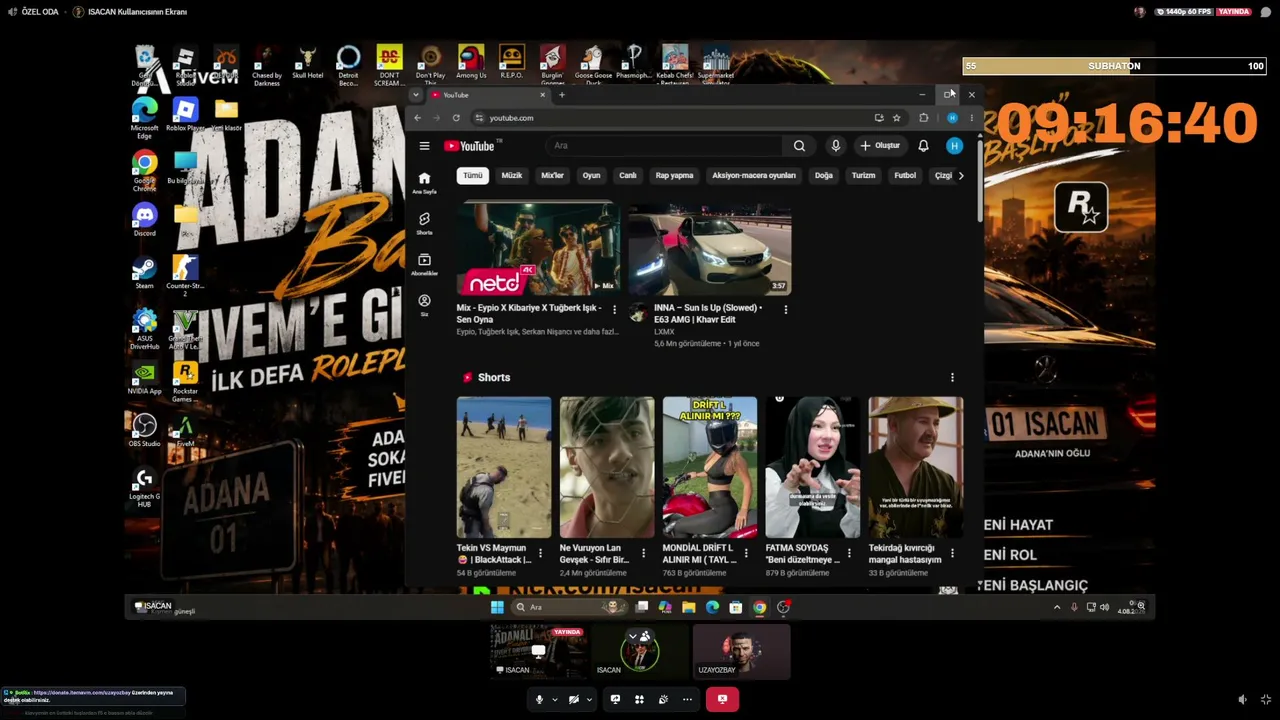Image resolution: width=1280 pixels, height=720 pixels.
Task: Open the YouTube account avatar menu
Action: tap(954, 146)
